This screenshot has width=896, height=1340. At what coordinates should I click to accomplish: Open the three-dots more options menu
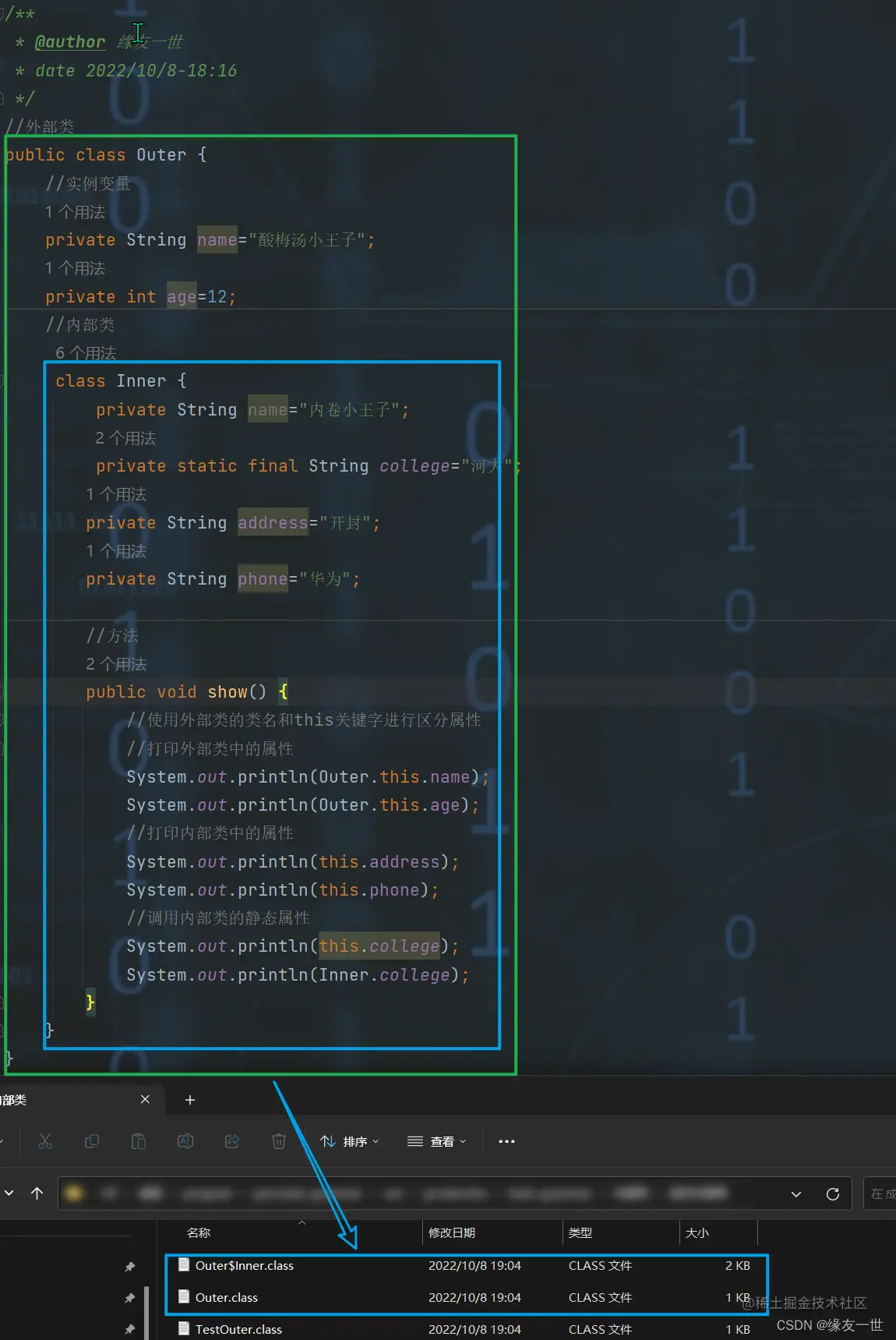506,1141
